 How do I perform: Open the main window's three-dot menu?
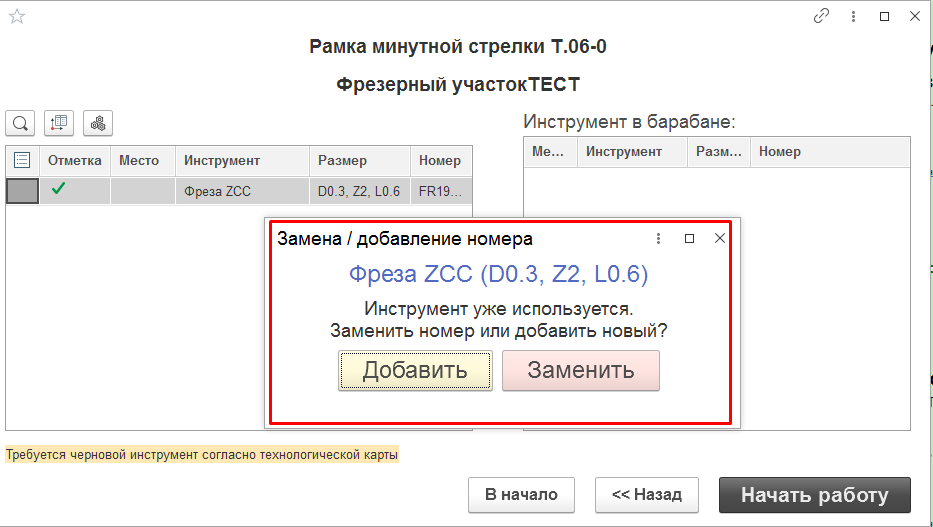(x=853, y=17)
